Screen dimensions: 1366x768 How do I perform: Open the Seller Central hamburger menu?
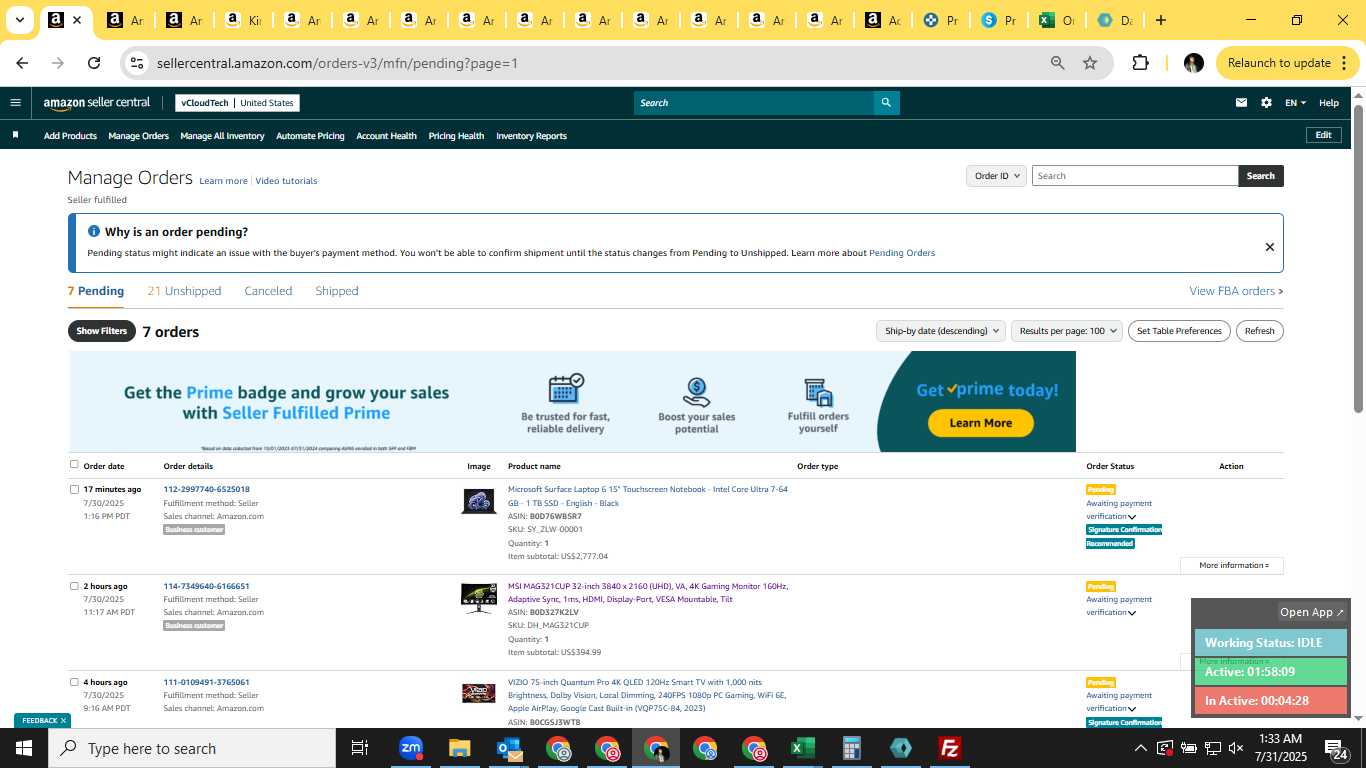tap(15, 102)
